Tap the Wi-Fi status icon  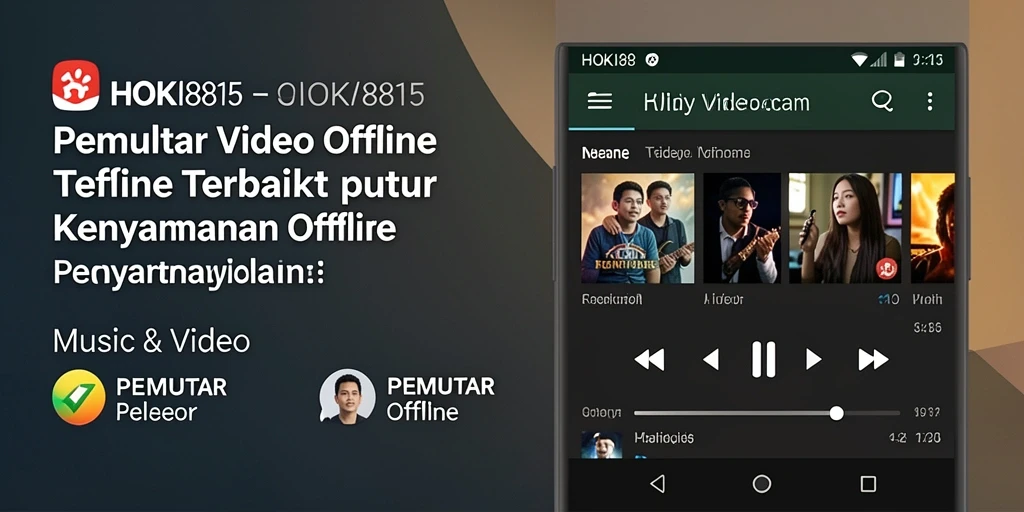(861, 60)
